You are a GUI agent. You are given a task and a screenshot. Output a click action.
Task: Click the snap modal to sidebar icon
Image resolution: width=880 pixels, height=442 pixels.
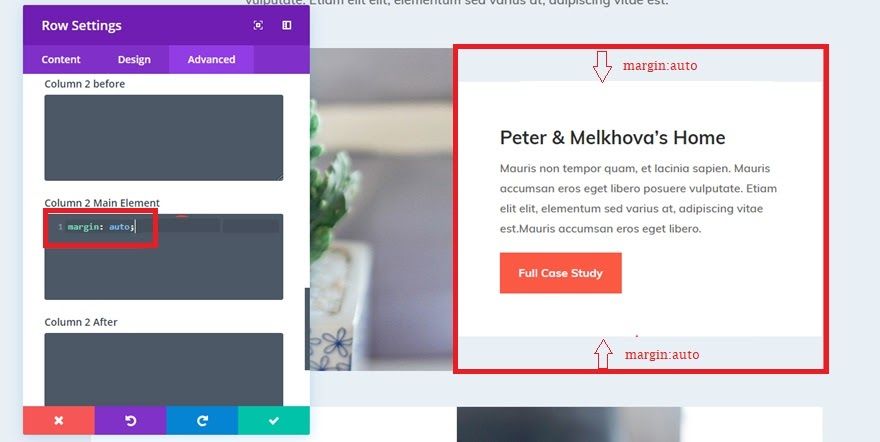point(287,25)
